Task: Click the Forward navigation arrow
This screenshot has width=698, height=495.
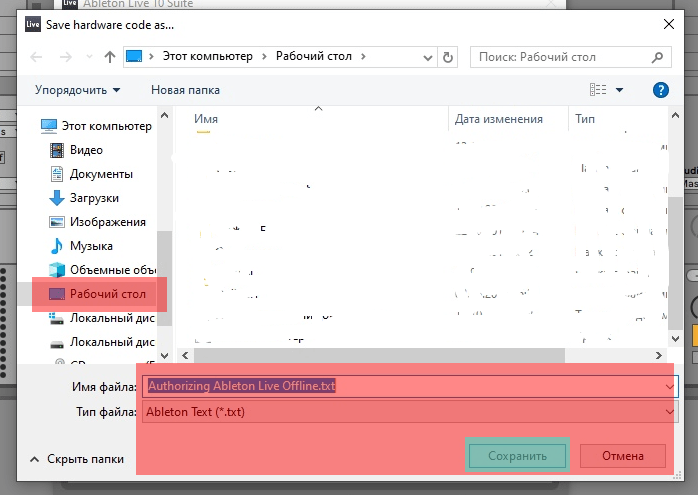Action: click(65, 57)
